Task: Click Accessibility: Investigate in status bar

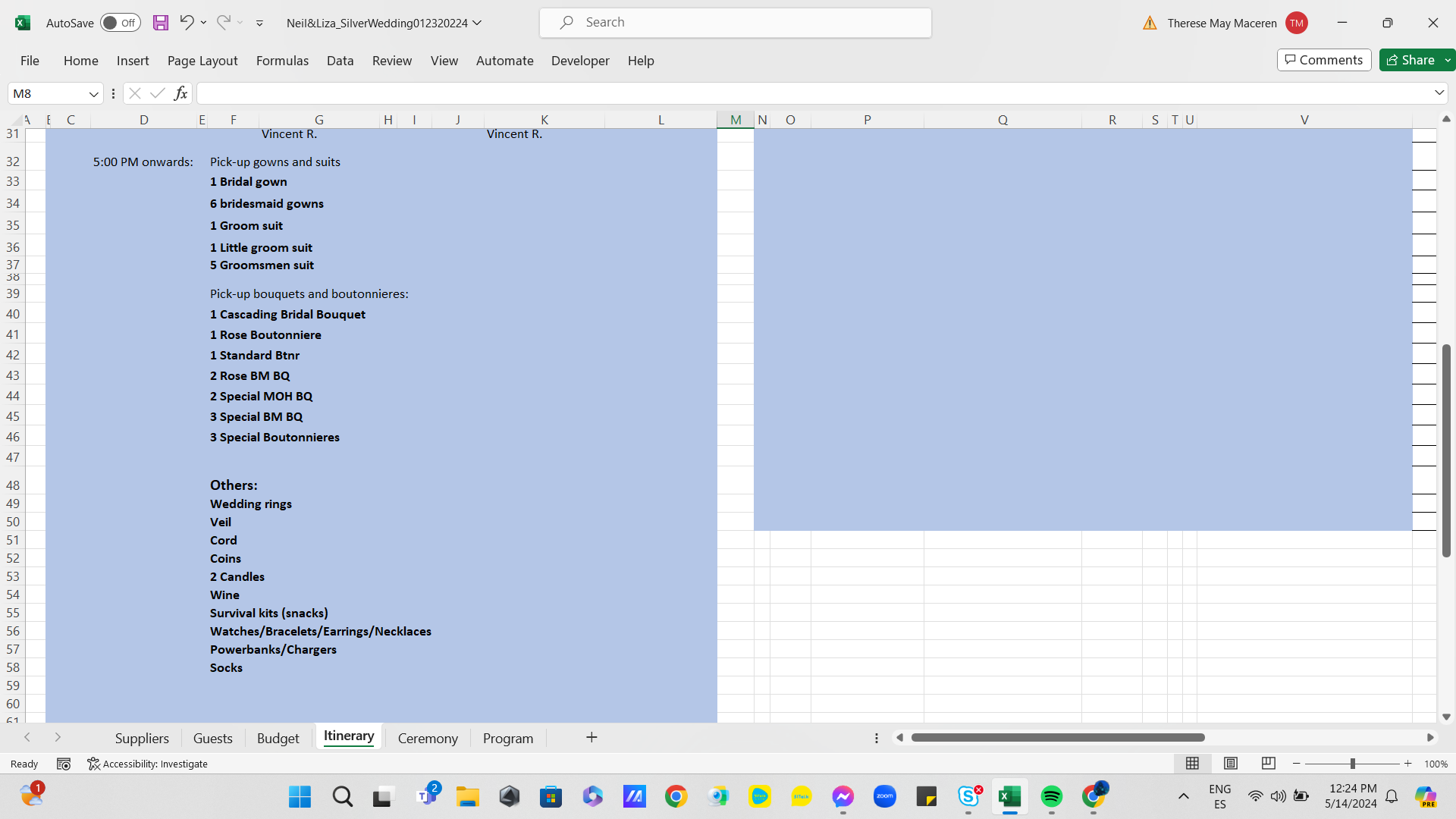Action: [147, 764]
